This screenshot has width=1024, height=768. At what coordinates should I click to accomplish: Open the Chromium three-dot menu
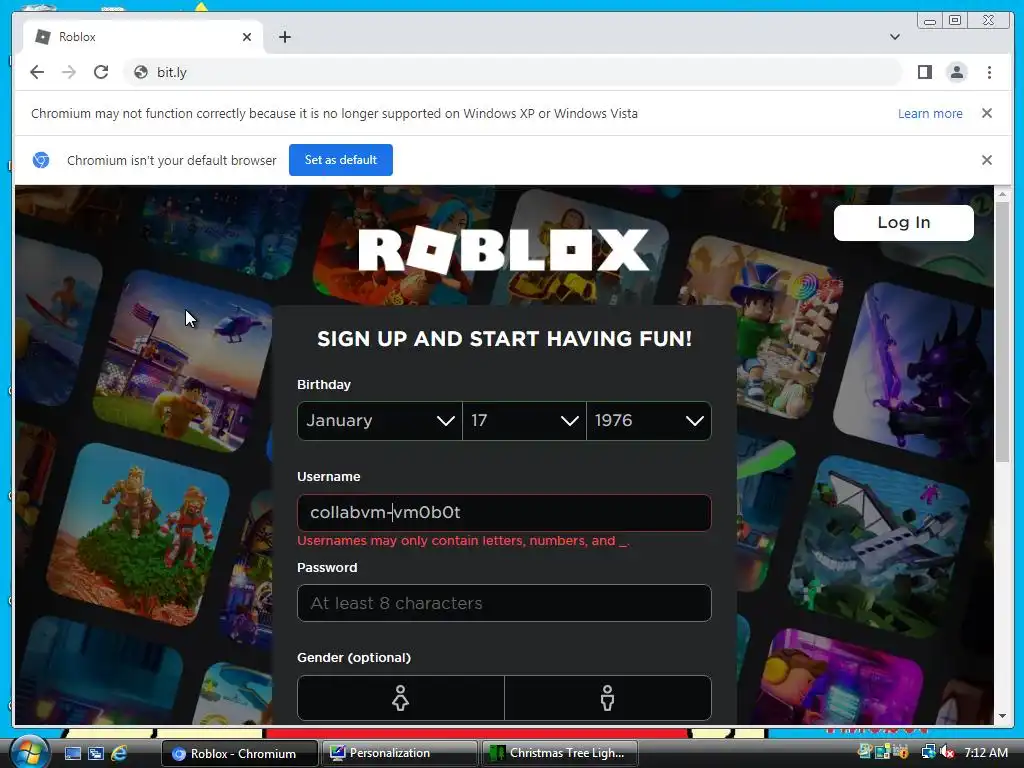pos(989,72)
